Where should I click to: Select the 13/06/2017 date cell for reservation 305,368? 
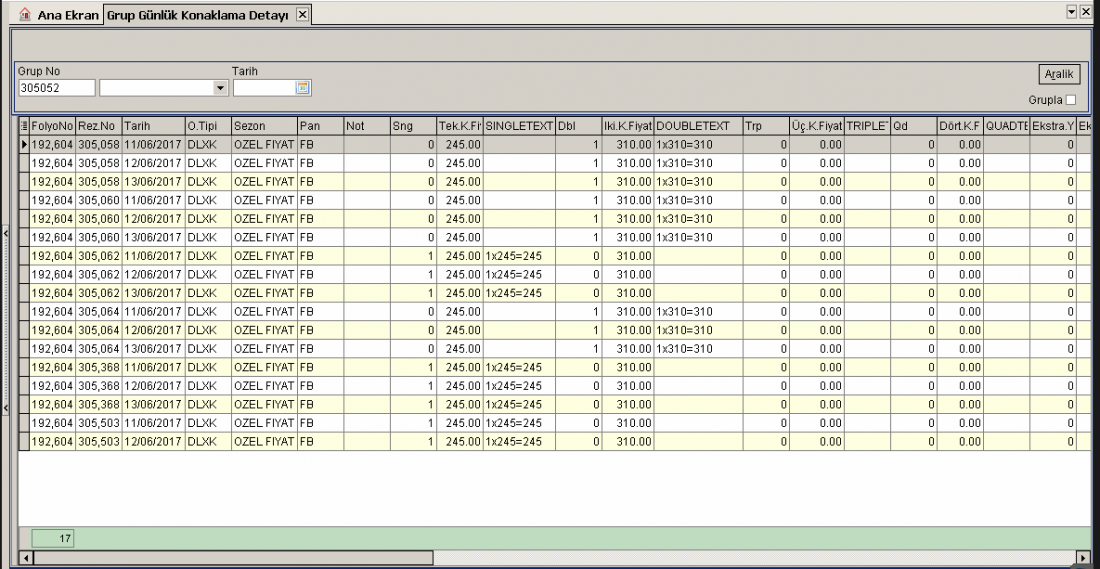(154, 404)
